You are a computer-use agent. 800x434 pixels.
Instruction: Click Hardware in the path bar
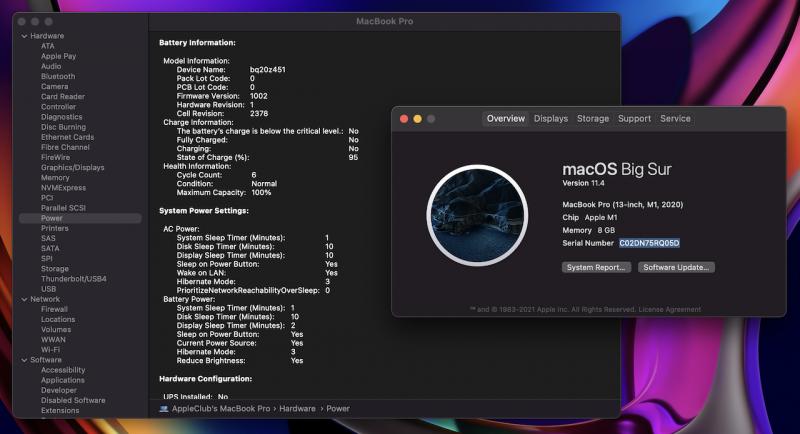[x=297, y=409]
